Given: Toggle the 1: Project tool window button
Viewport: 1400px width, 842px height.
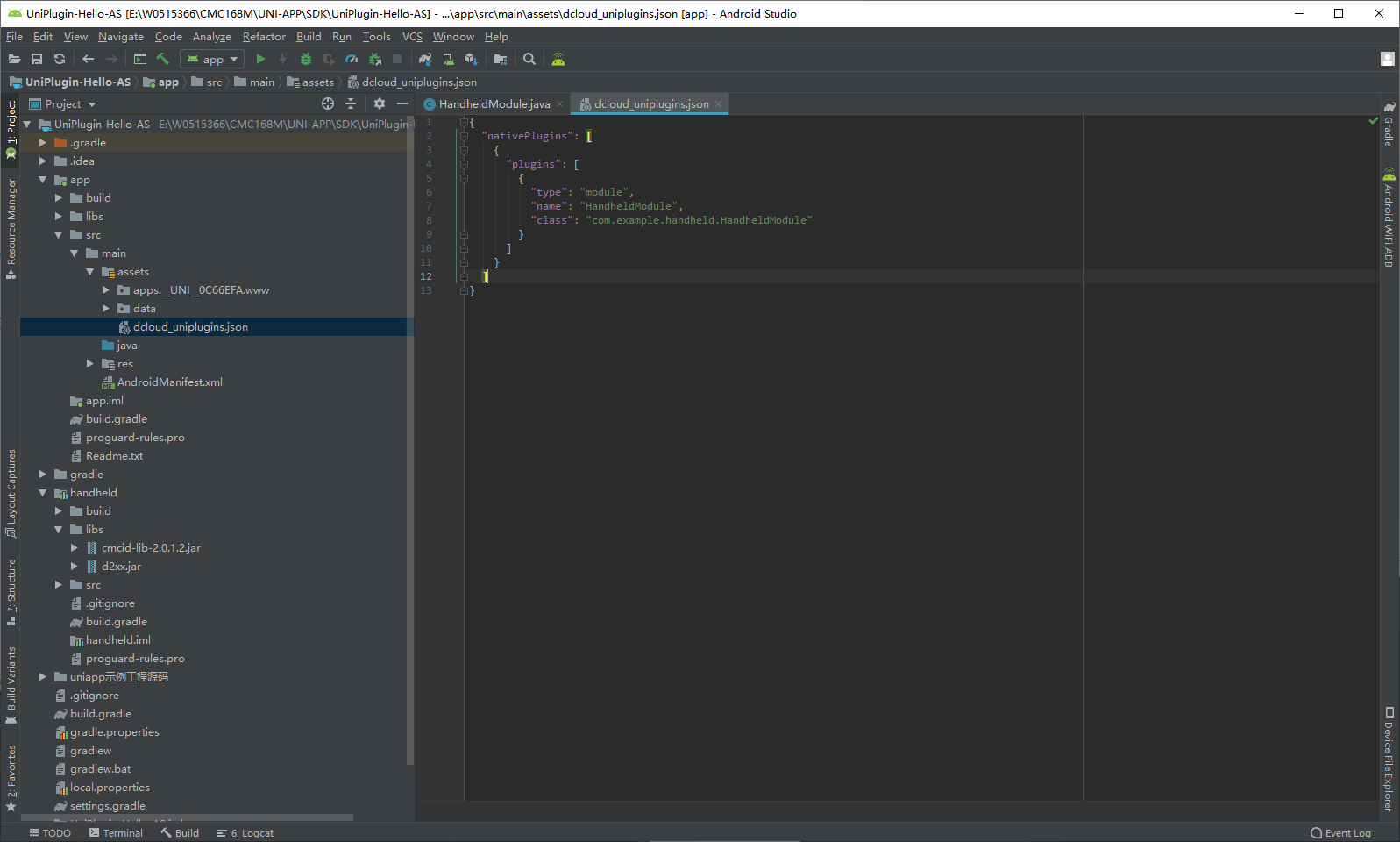Looking at the screenshot, I should [x=11, y=129].
